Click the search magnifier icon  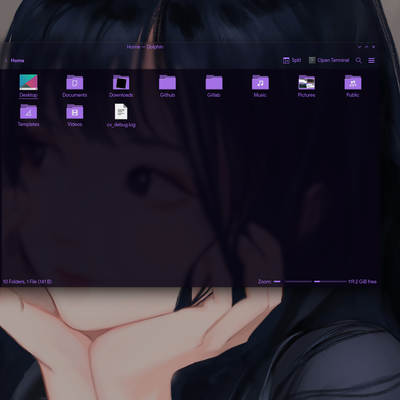pyautogui.click(x=359, y=60)
